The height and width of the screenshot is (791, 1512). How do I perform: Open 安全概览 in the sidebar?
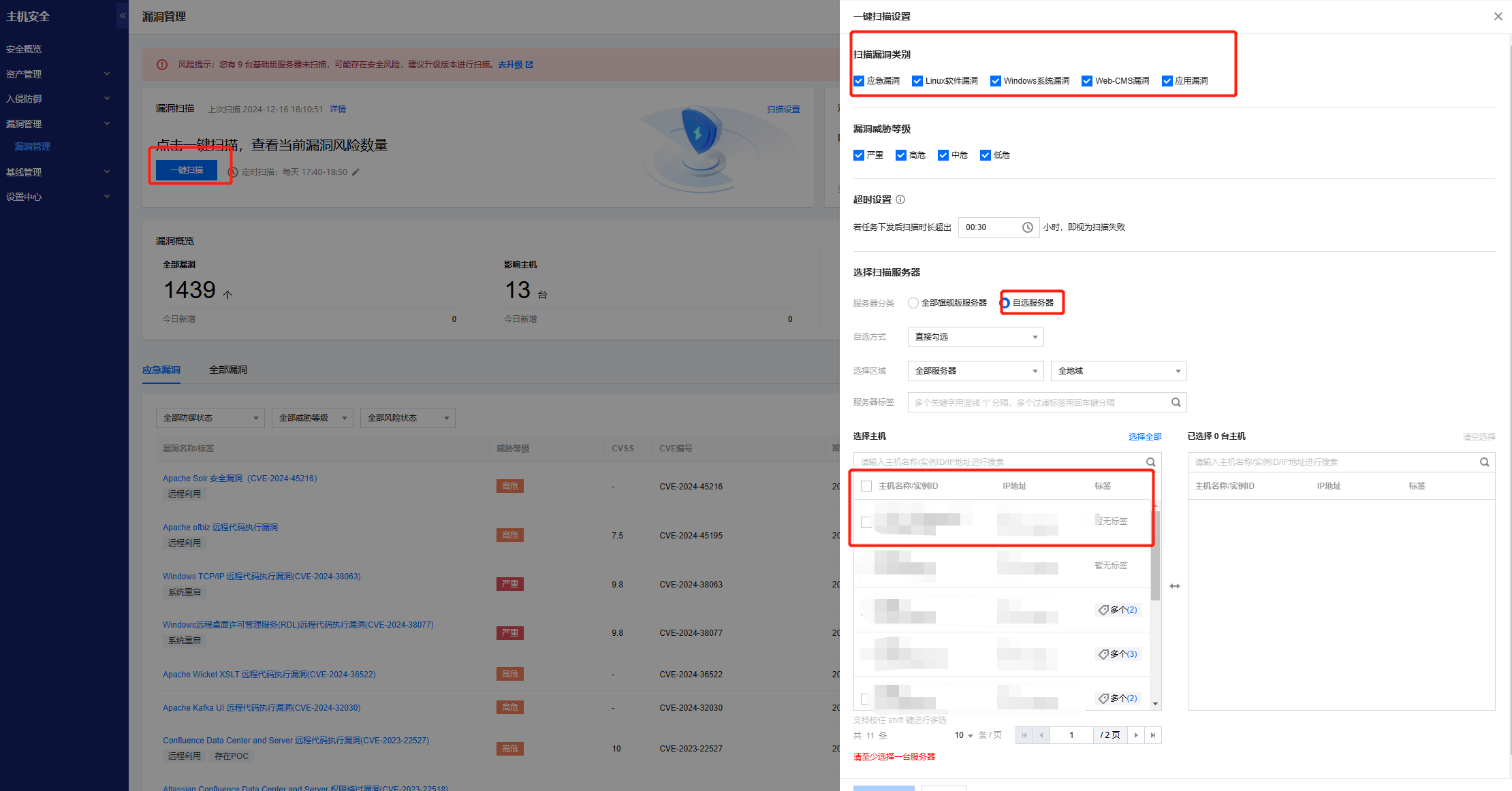click(x=24, y=49)
